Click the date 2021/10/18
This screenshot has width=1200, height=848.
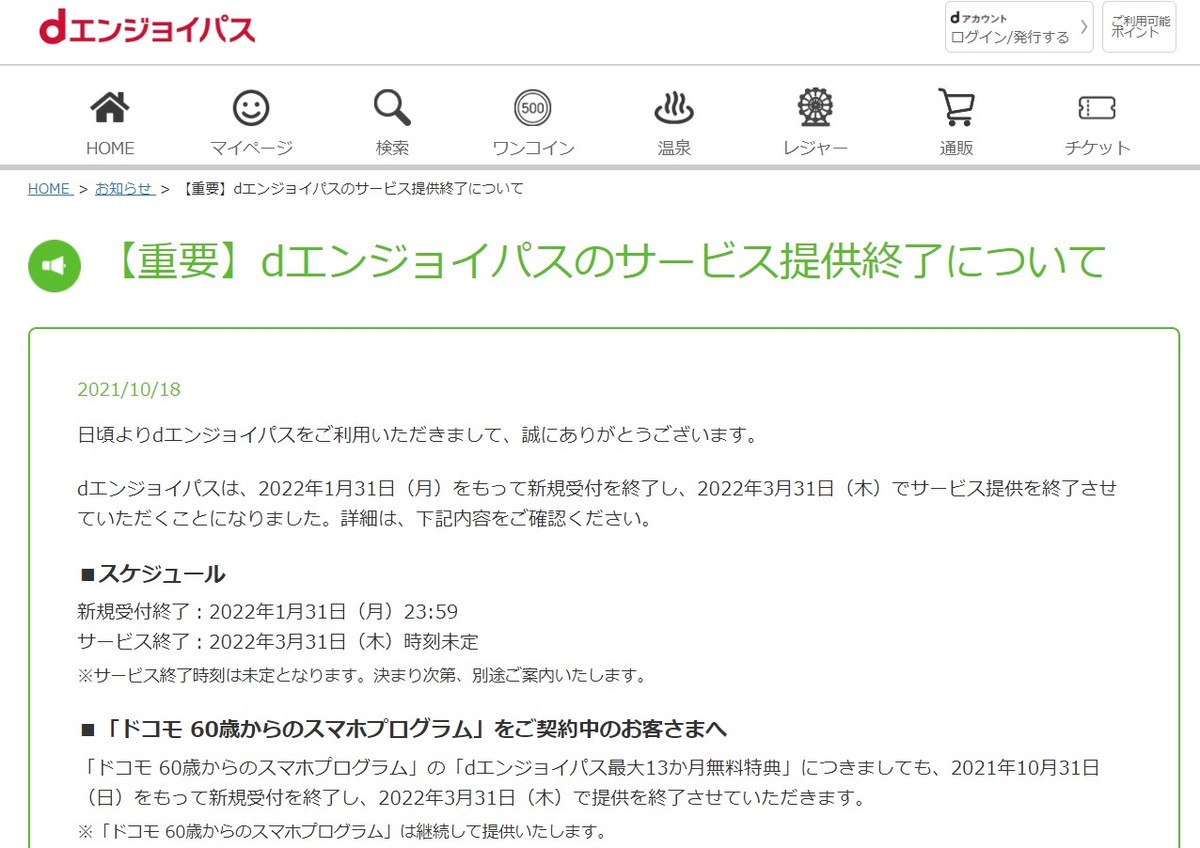tap(129, 390)
